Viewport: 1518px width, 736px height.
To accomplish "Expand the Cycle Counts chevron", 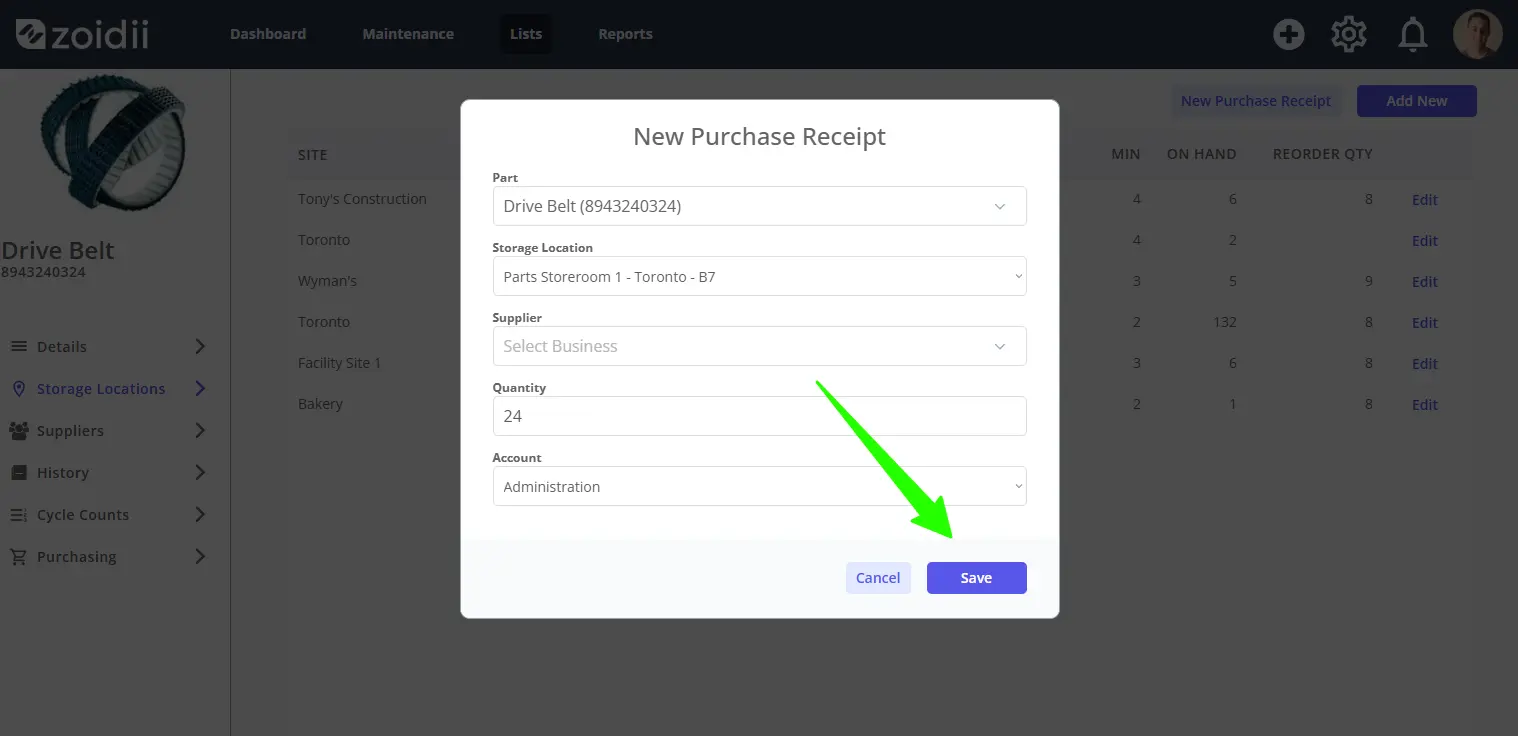I will coord(200,514).
